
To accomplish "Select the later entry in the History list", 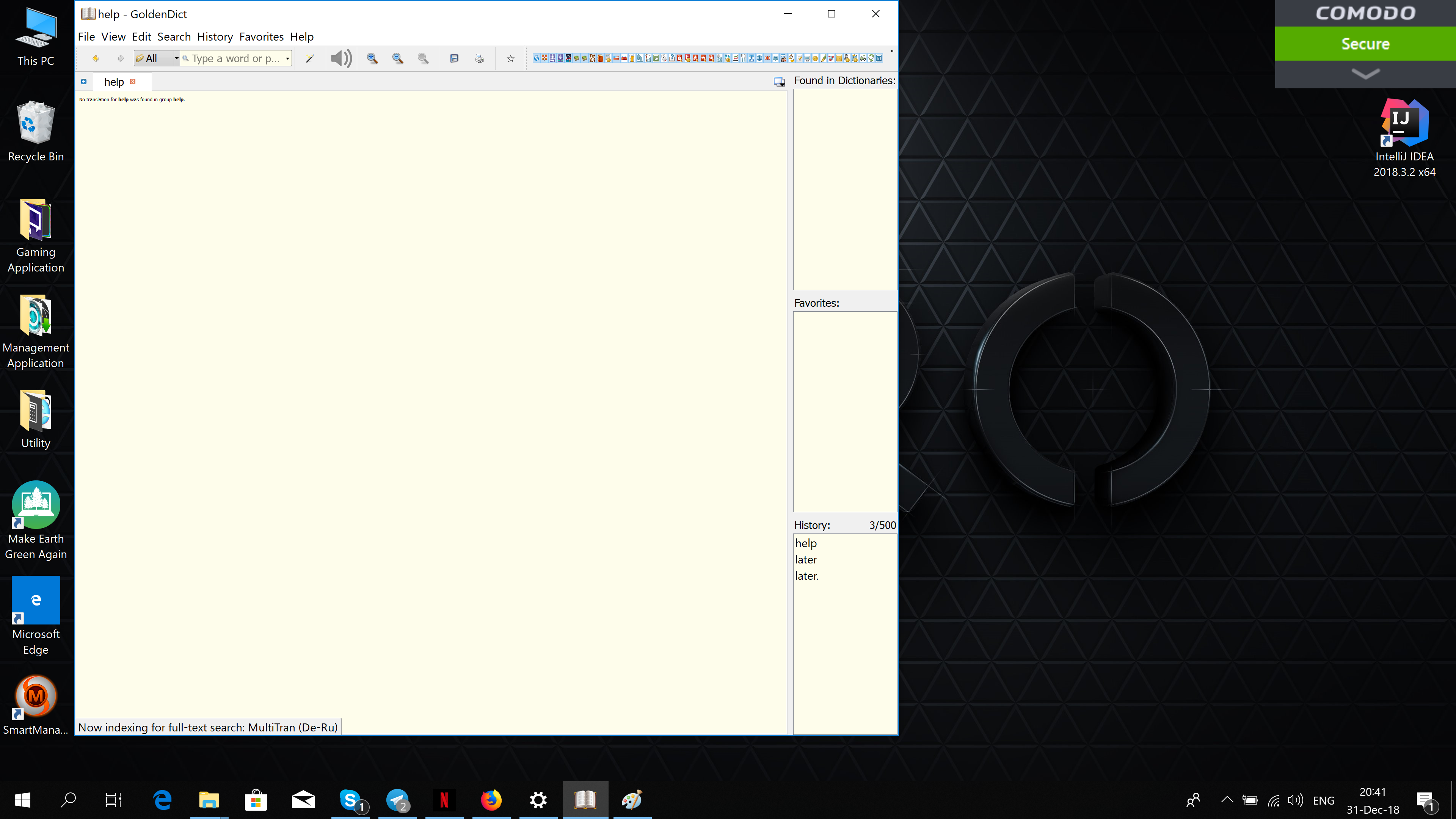I will pyautogui.click(x=806, y=559).
